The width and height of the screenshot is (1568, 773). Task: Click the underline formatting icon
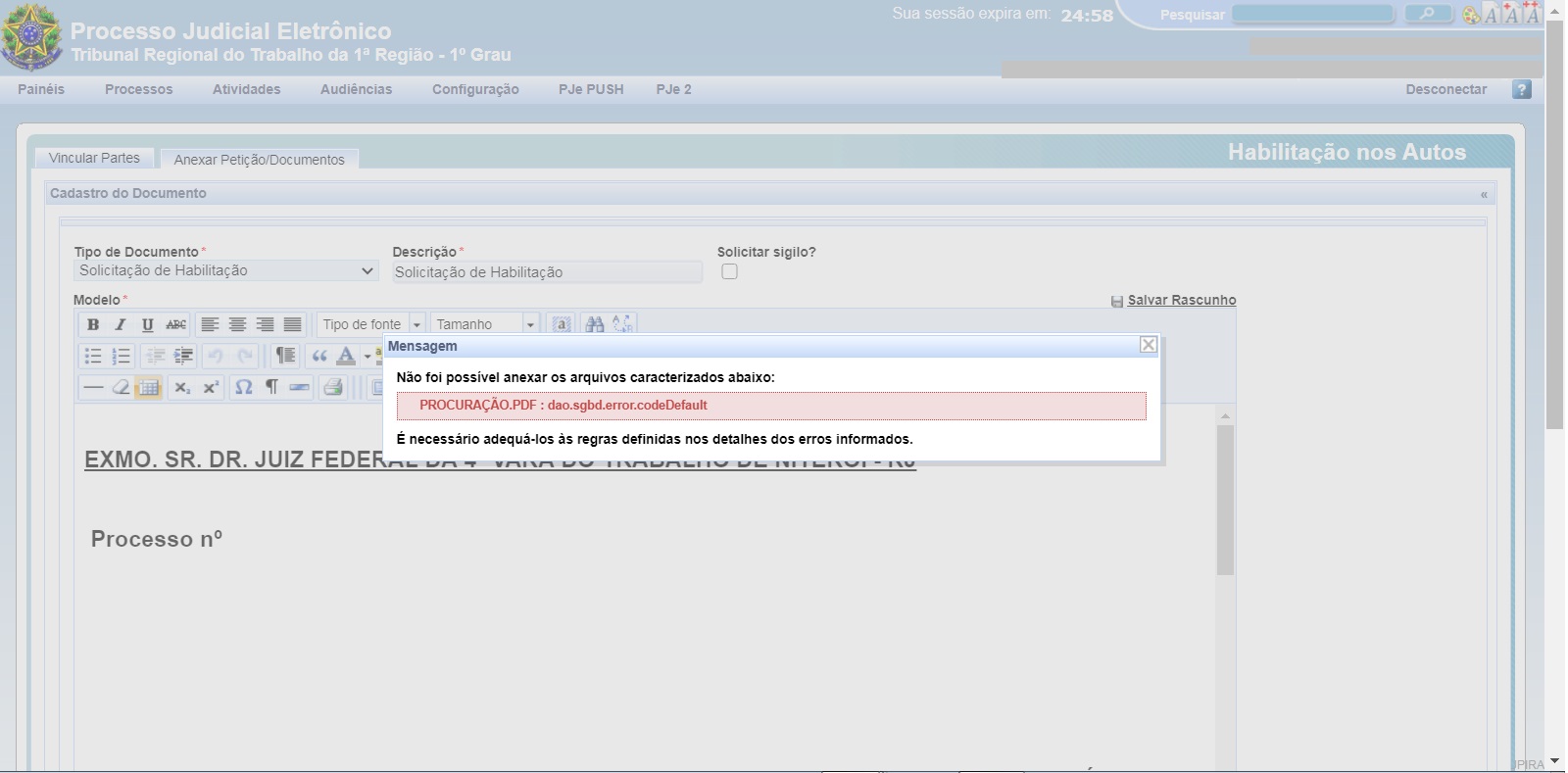pos(147,324)
